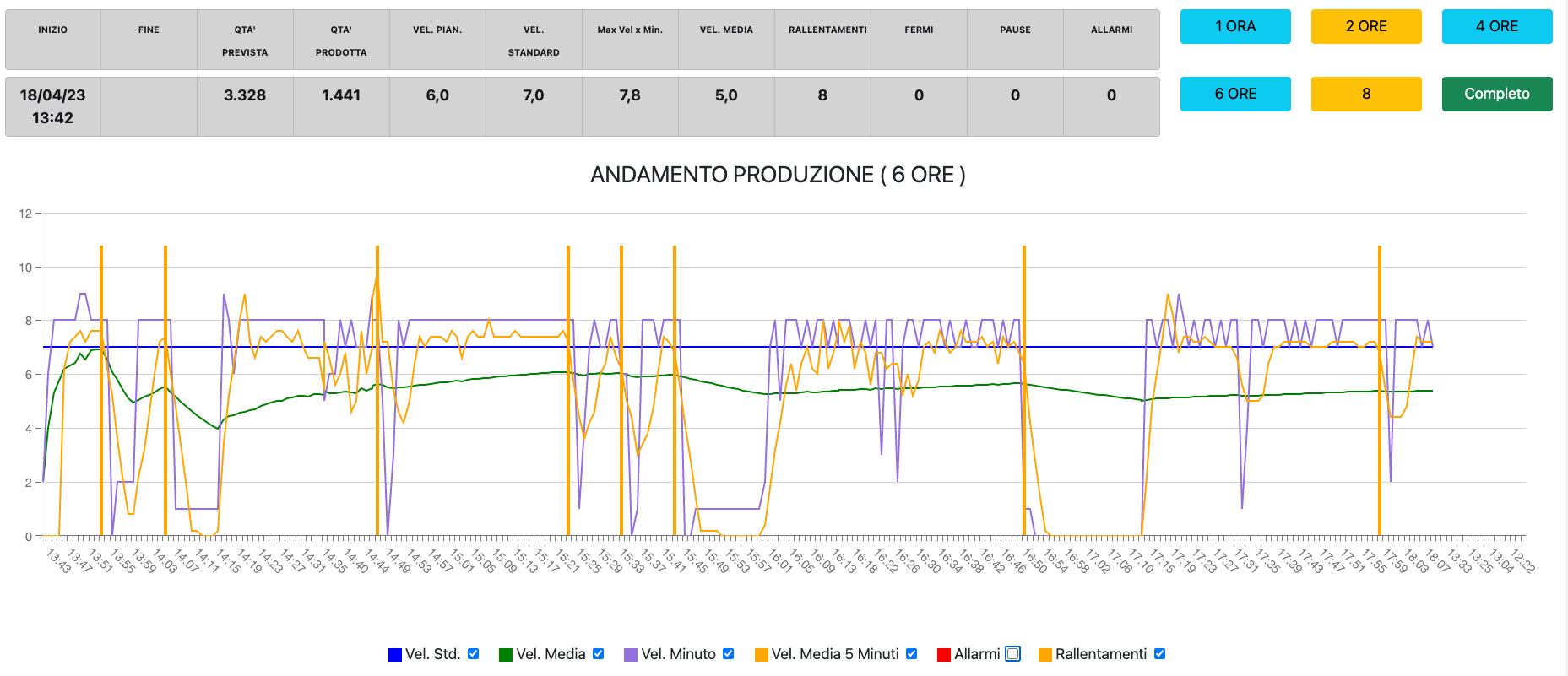
Task: Click the 4 ORE button
Action: click(1496, 26)
